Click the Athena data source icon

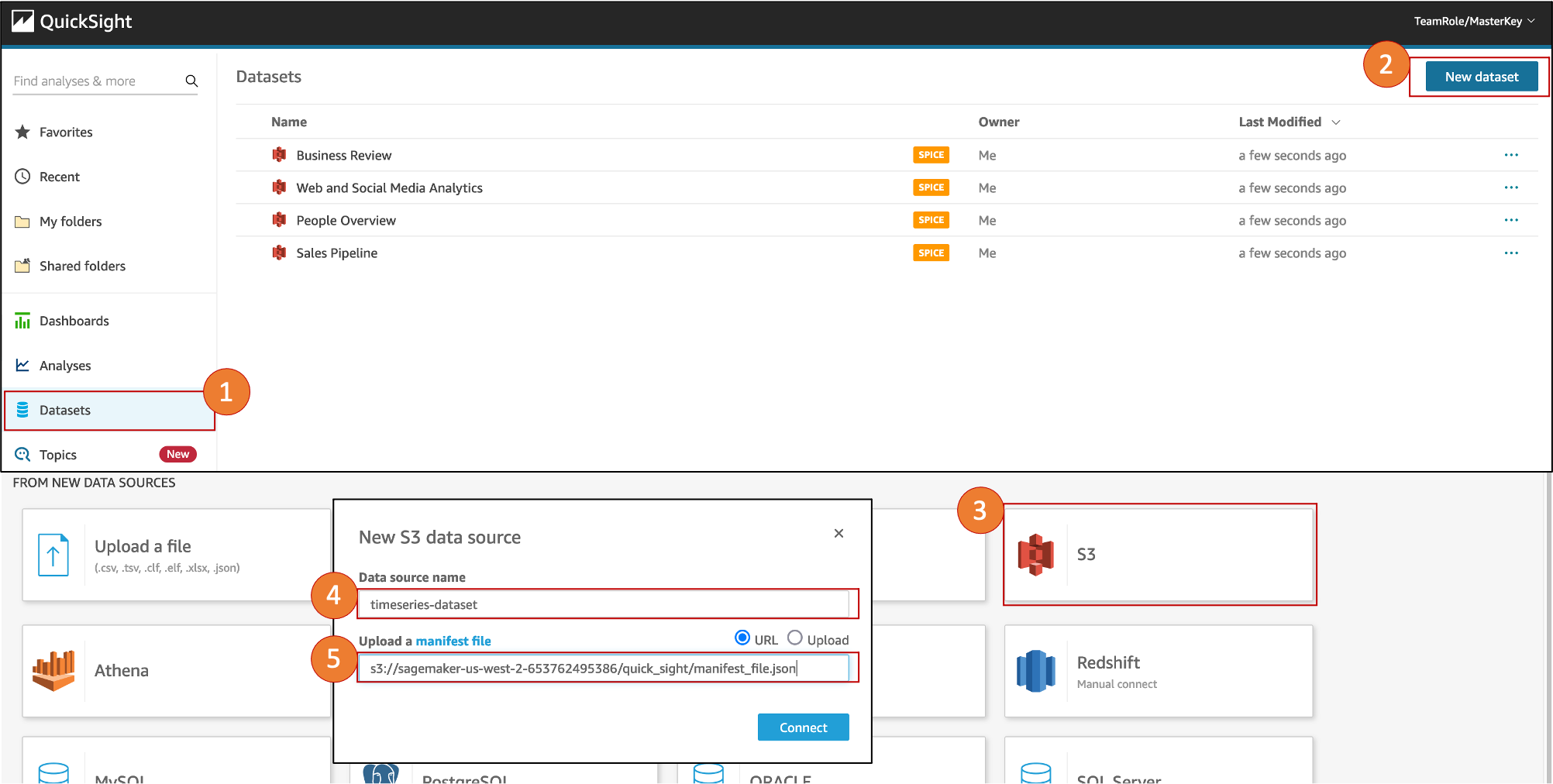tap(53, 671)
